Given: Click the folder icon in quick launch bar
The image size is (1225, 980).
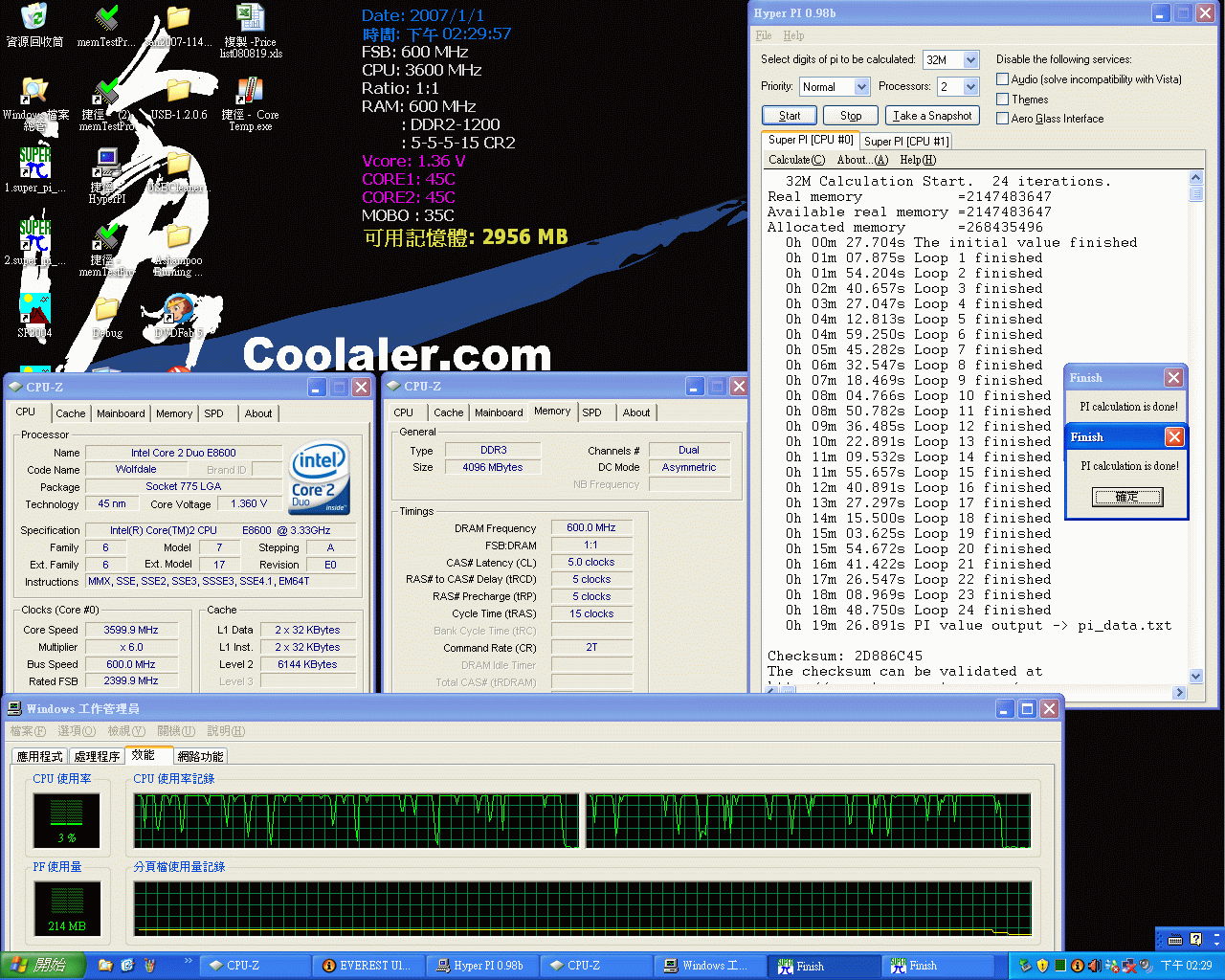Looking at the screenshot, I should [x=105, y=966].
